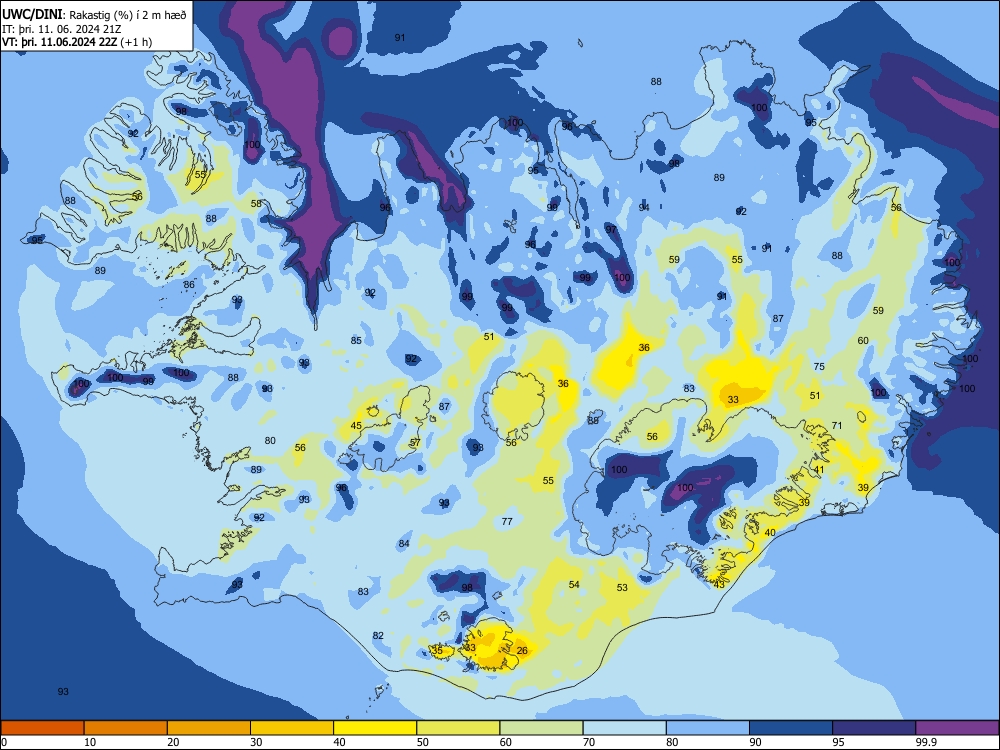Click the 'IT: þri. 11. 06. 2024 21Z' line
This screenshot has height=750, width=1000.
pos(62,29)
